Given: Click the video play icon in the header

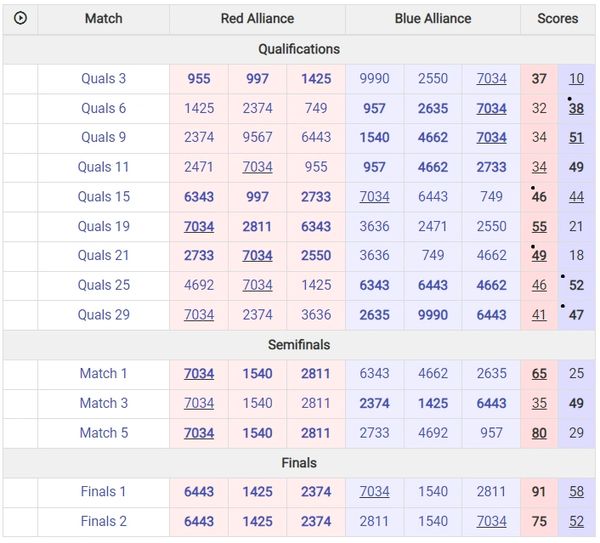Looking at the screenshot, I should click(x=20, y=18).
